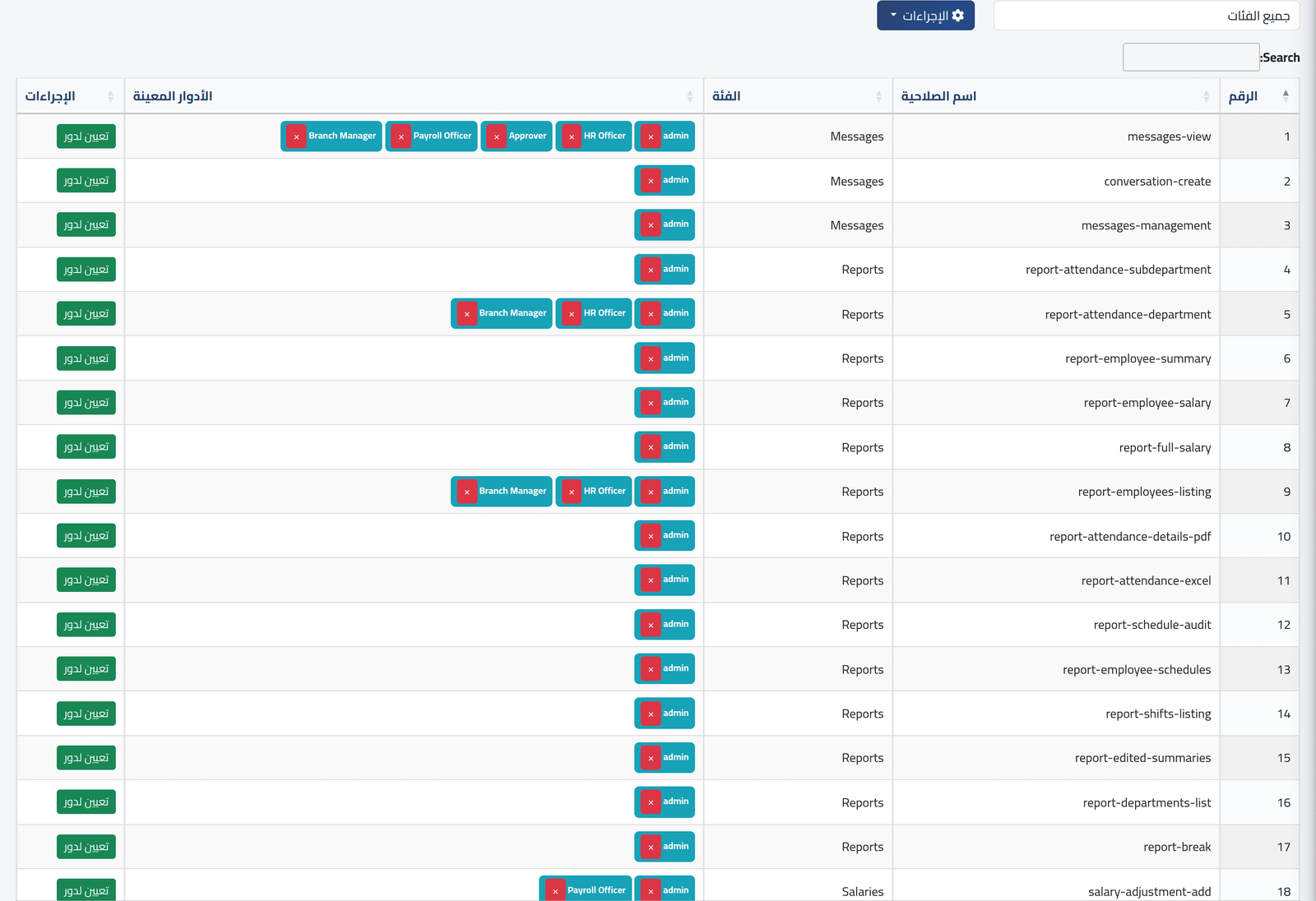This screenshot has height=901, width=1316.
Task: Remove admin role from messages-view row
Action: tap(651, 136)
